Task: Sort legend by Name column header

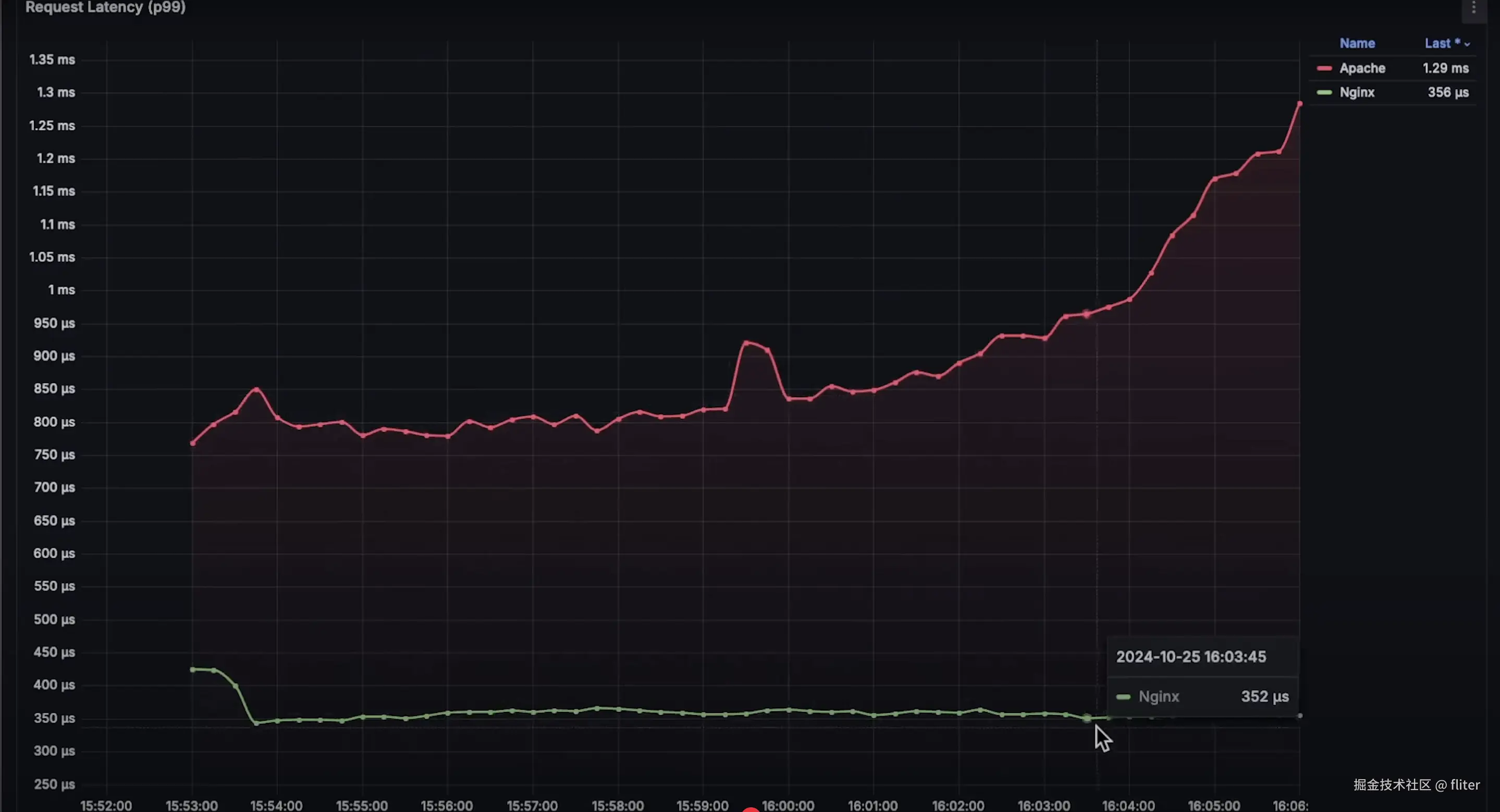Action: pyautogui.click(x=1357, y=44)
